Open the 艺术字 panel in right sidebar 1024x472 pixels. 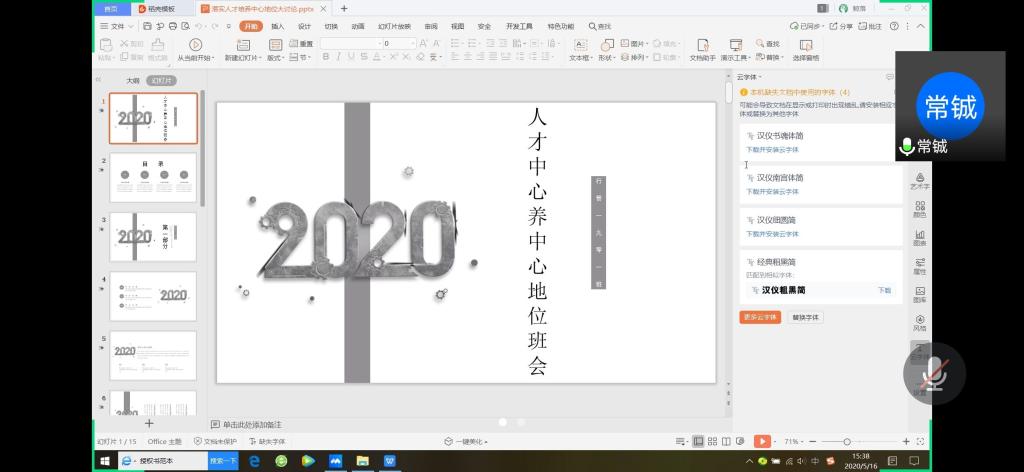click(919, 180)
